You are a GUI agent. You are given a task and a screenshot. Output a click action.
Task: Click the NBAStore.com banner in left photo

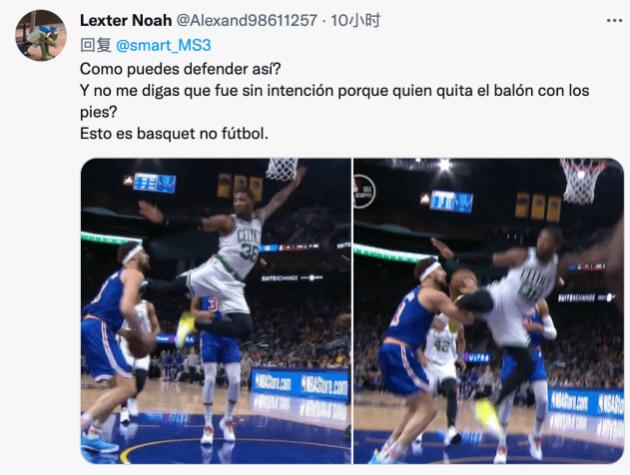click(x=299, y=384)
